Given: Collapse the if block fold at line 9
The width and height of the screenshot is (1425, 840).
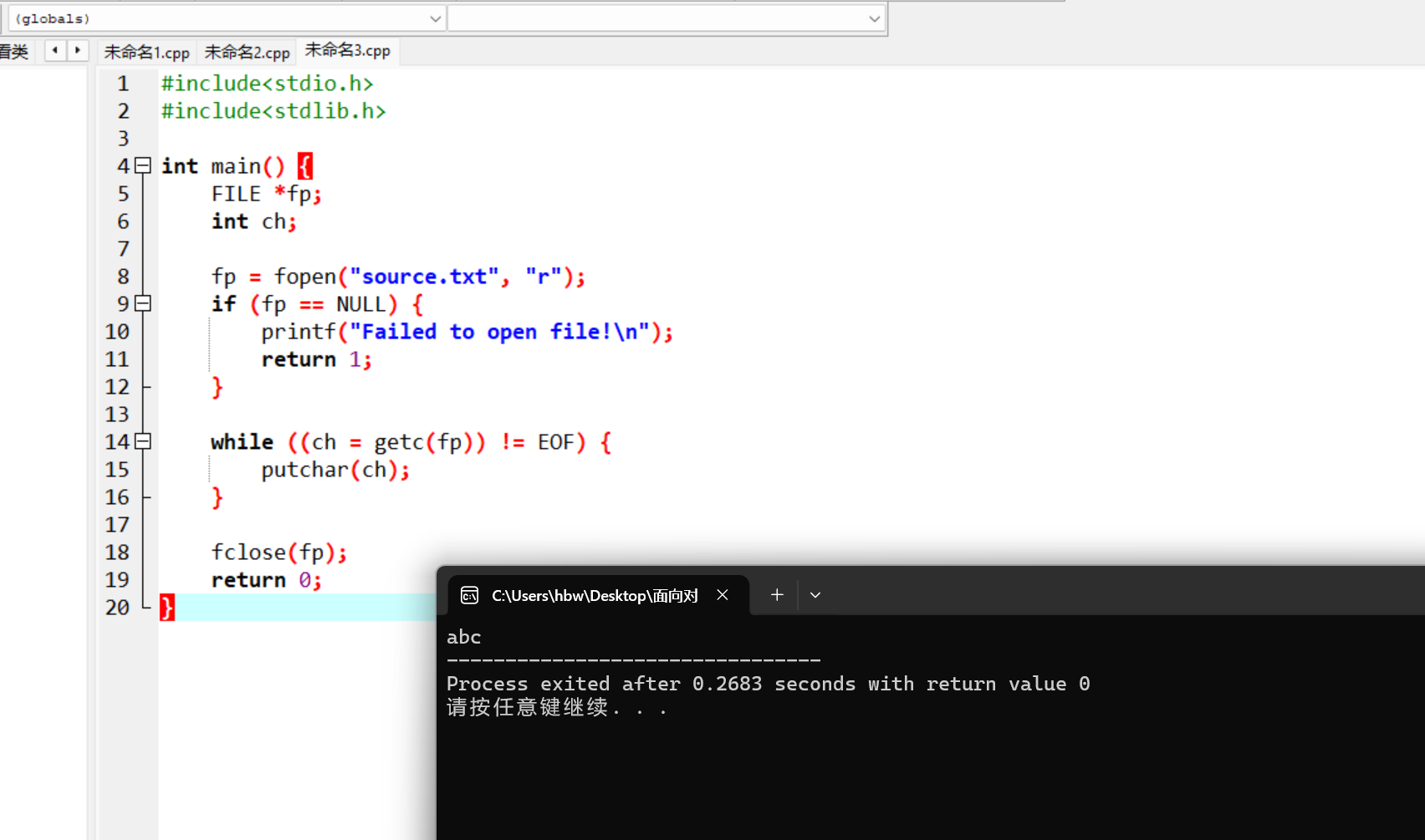Looking at the screenshot, I should pos(143,303).
